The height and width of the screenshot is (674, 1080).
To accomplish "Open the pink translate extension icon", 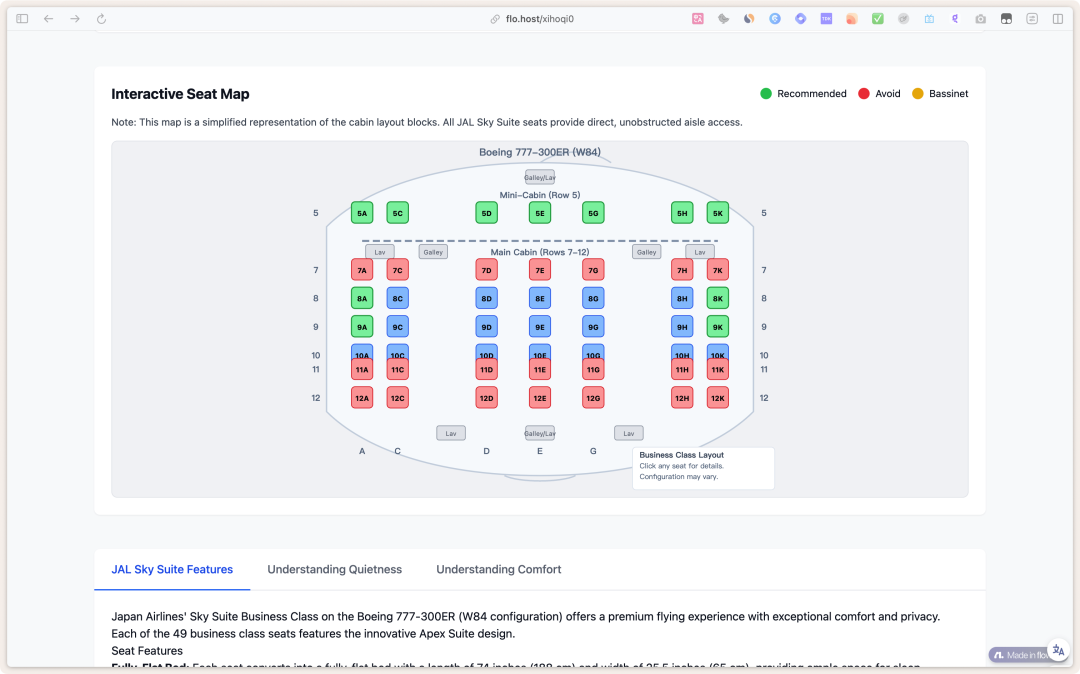I will [698, 19].
